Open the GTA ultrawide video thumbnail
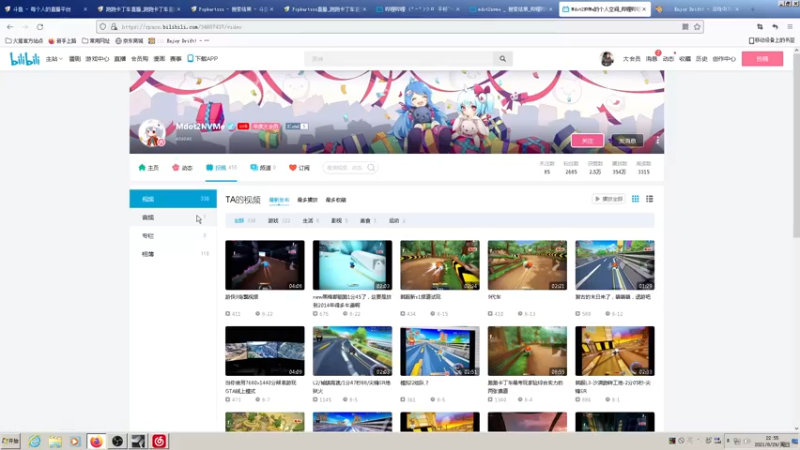The width and height of the screenshot is (800, 450). tap(265, 351)
